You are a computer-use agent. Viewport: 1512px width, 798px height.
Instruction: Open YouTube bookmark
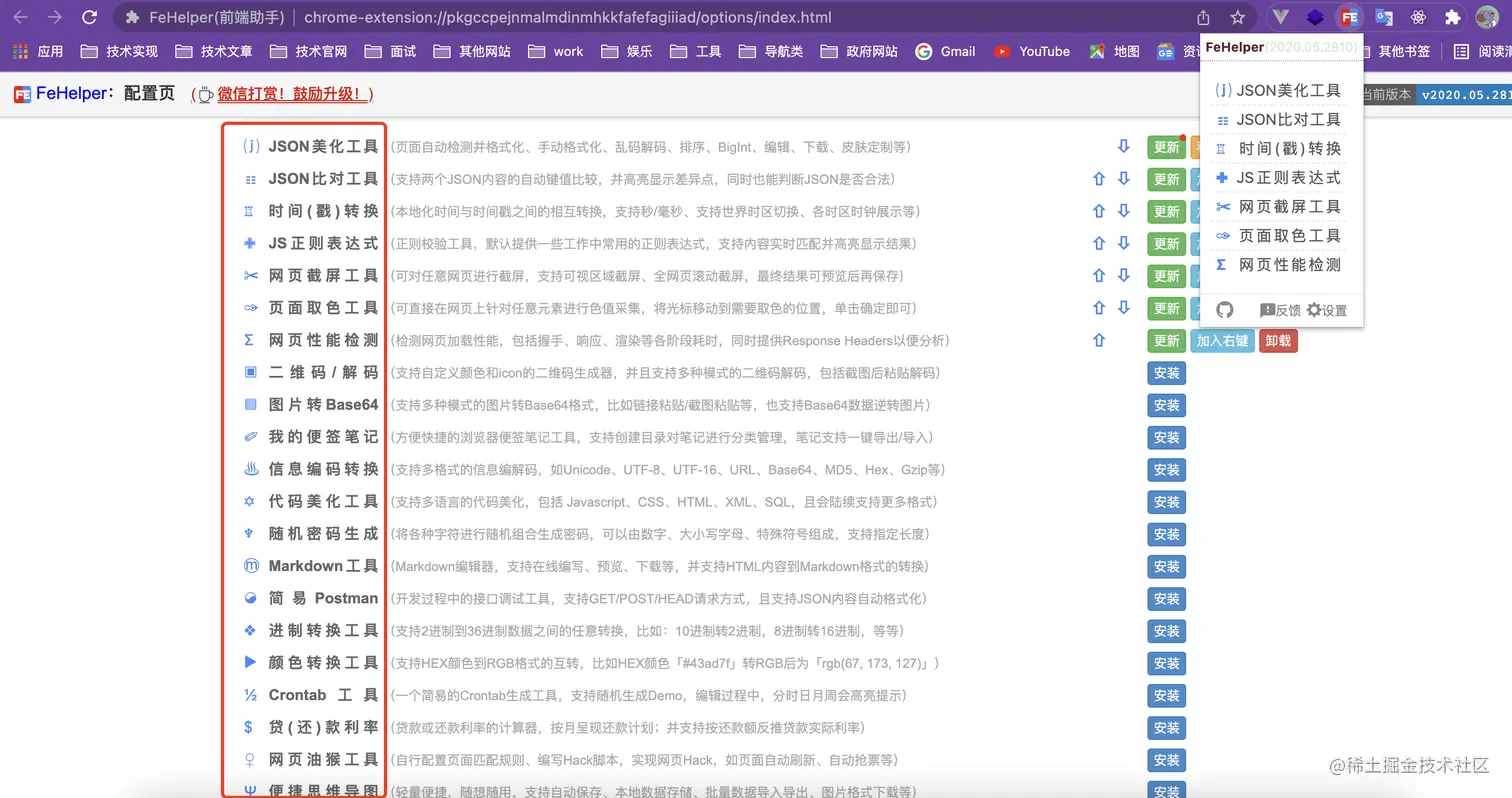coord(1031,51)
